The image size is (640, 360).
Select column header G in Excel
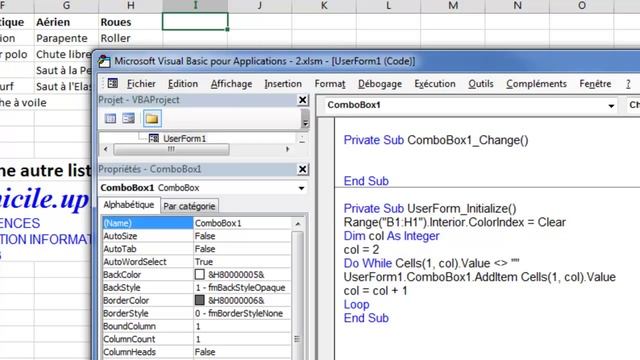coord(66,6)
